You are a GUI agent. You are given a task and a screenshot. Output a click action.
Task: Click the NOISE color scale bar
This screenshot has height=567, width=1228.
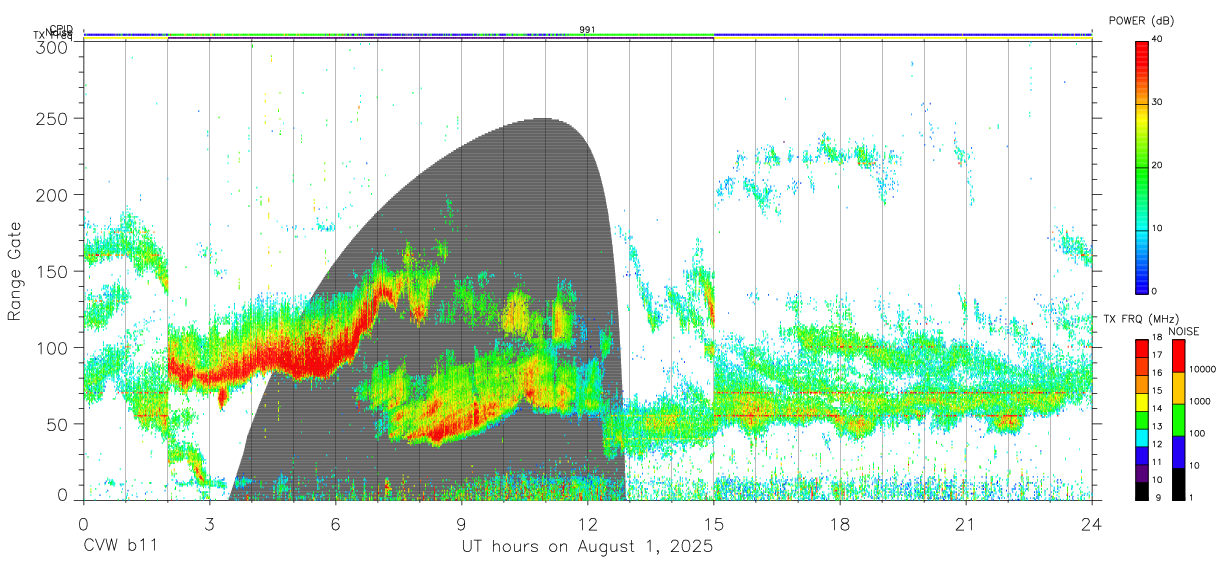click(1178, 419)
